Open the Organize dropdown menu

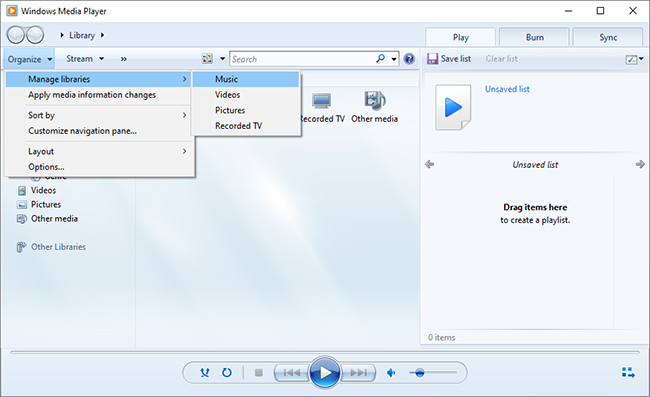point(30,59)
